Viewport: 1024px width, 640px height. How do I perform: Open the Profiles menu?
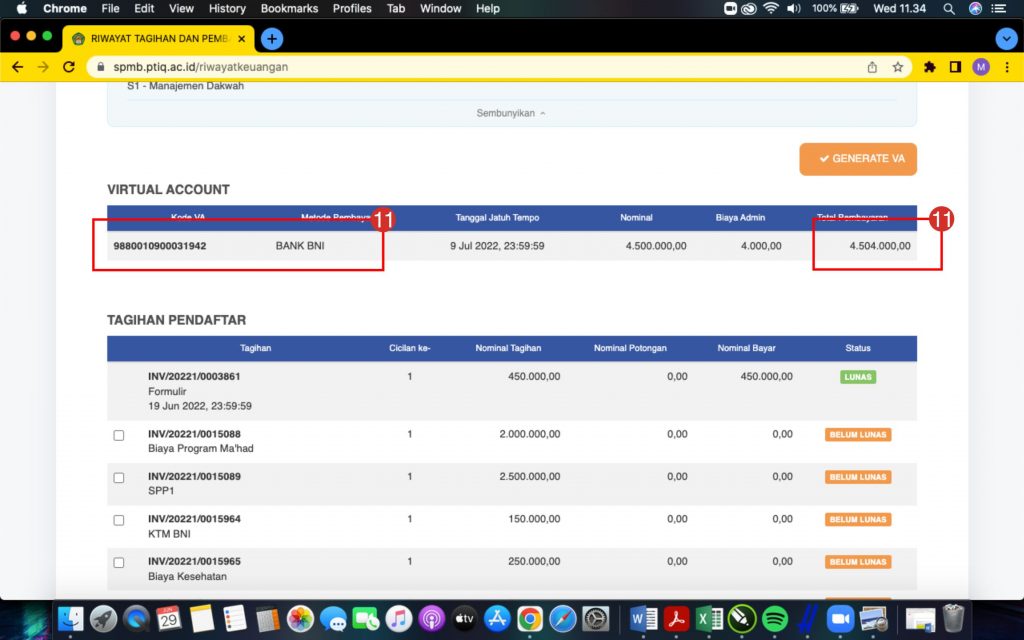(352, 8)
